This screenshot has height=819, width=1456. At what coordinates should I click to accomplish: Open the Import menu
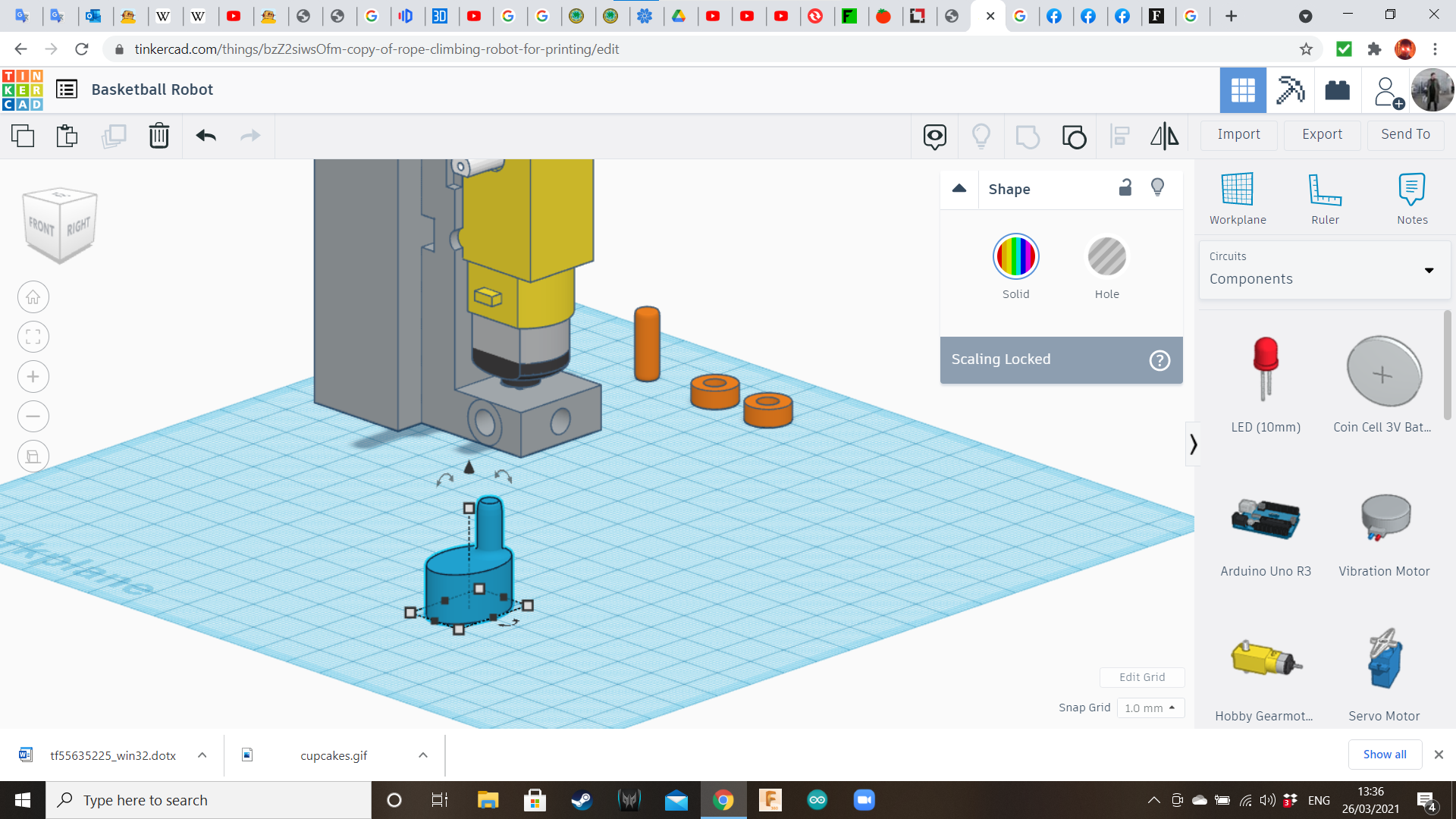(x=1238, y=134)
